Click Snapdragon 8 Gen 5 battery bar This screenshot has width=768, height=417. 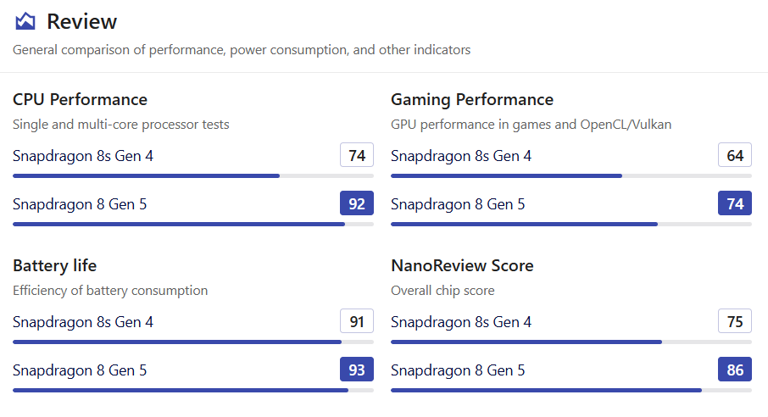pos(193,391)
